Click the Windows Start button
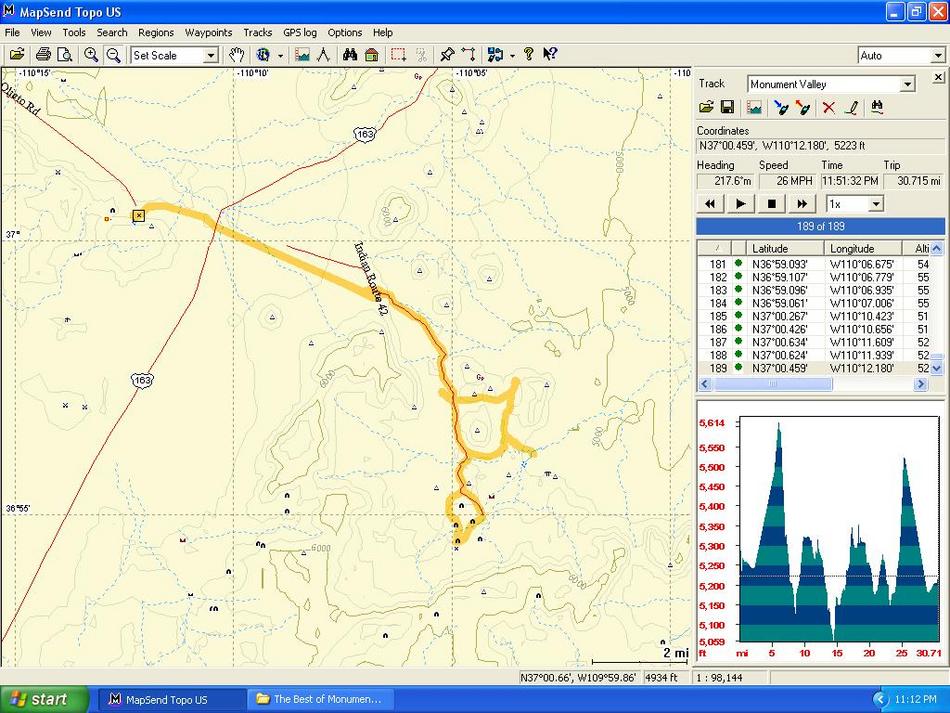950x713 pixels. (44, 700)
